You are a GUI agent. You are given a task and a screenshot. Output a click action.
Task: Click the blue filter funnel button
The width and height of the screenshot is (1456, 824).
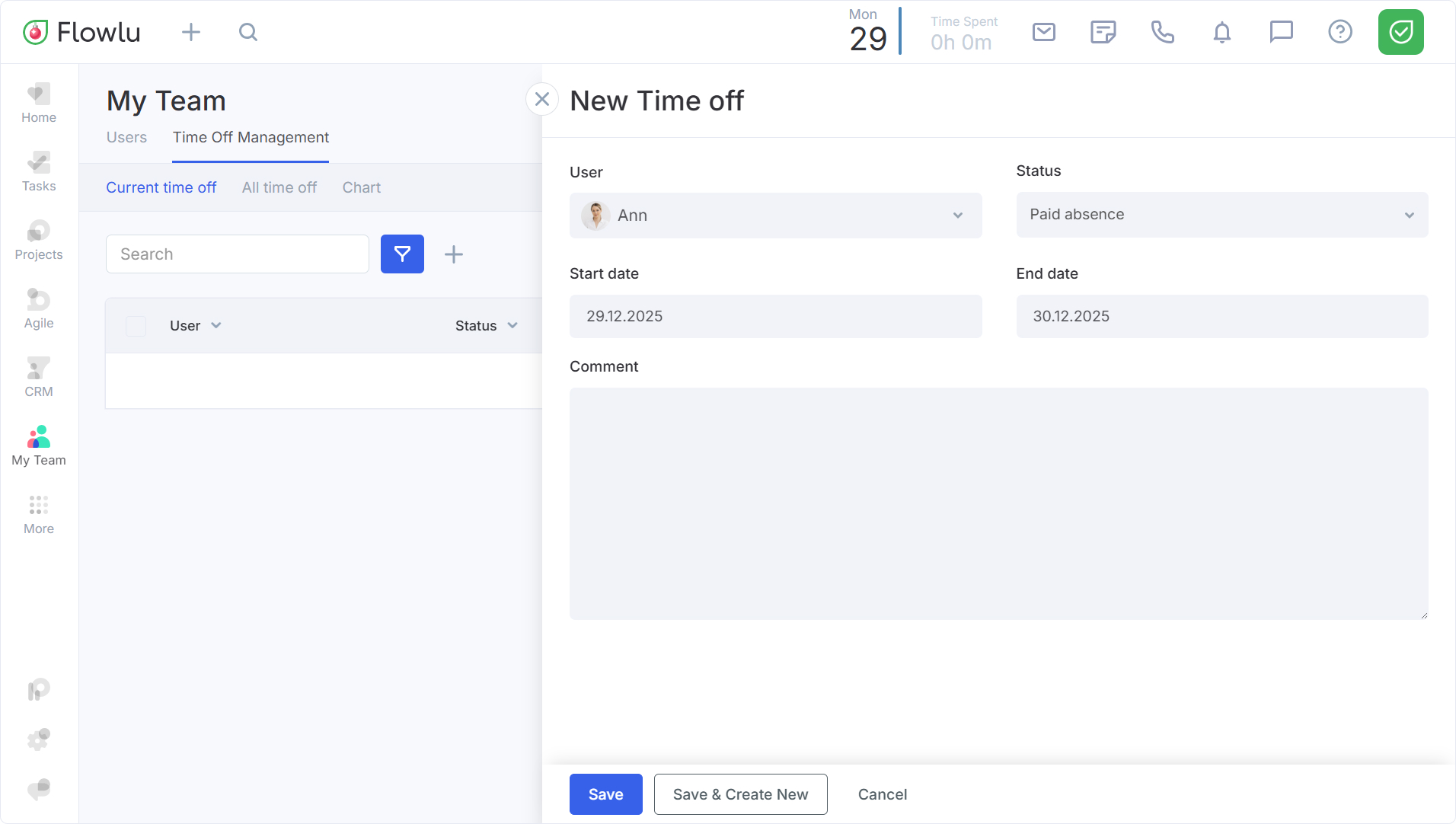[x=402, y=254]
